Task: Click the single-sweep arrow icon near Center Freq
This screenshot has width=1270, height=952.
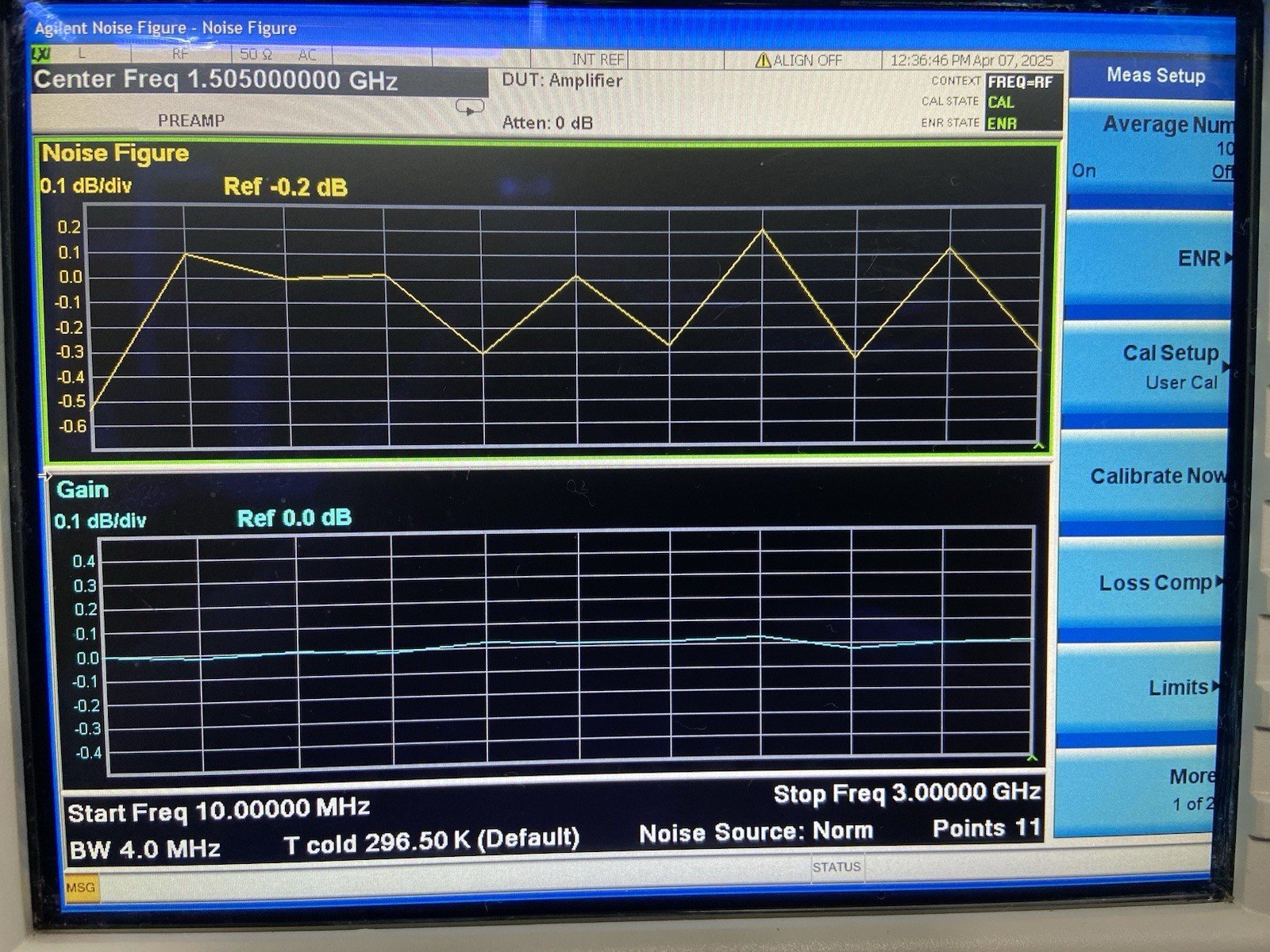Action: (470, 107)
